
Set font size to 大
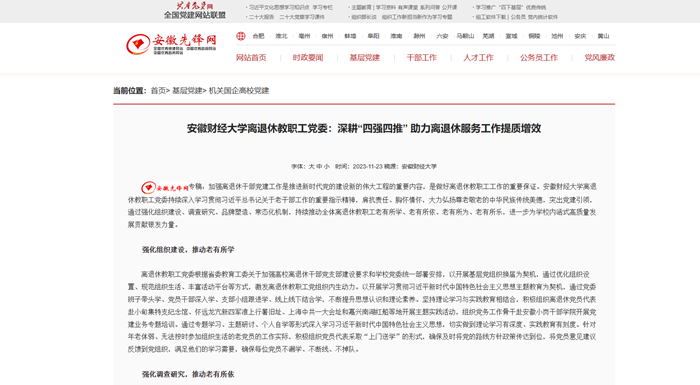click(x=312, y=167)
